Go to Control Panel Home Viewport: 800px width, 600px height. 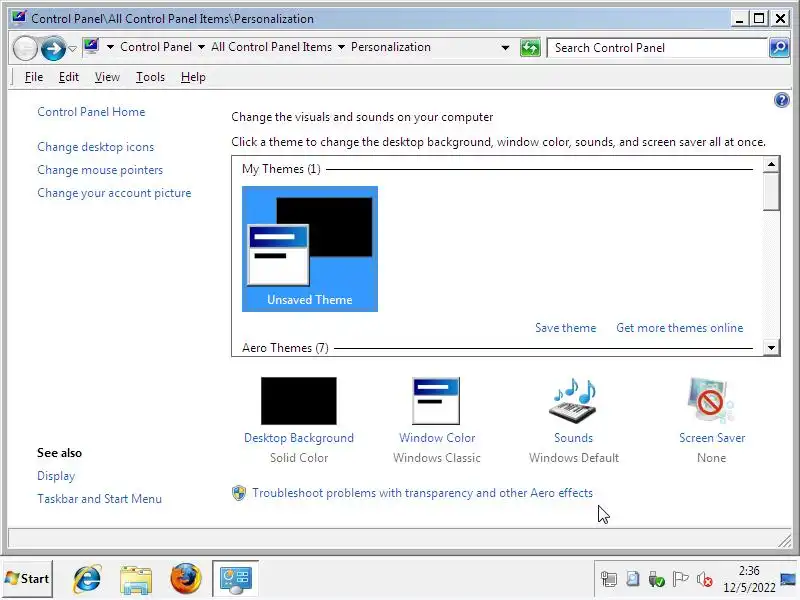point(91,112)
